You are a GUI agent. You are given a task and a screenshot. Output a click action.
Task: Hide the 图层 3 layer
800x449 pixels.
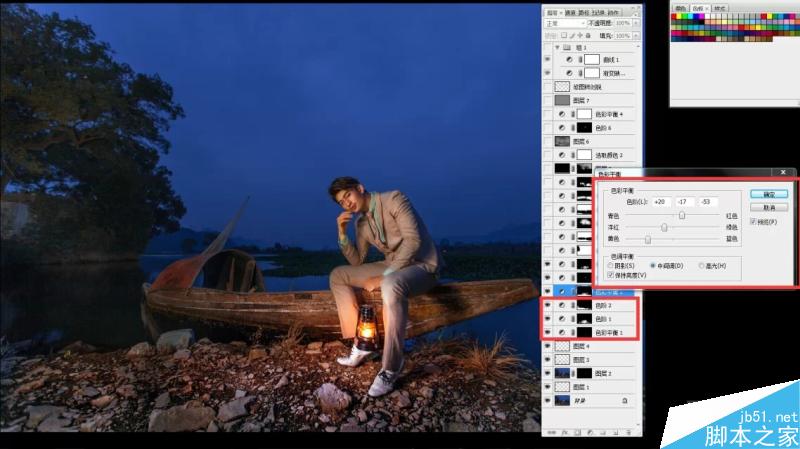548,360
